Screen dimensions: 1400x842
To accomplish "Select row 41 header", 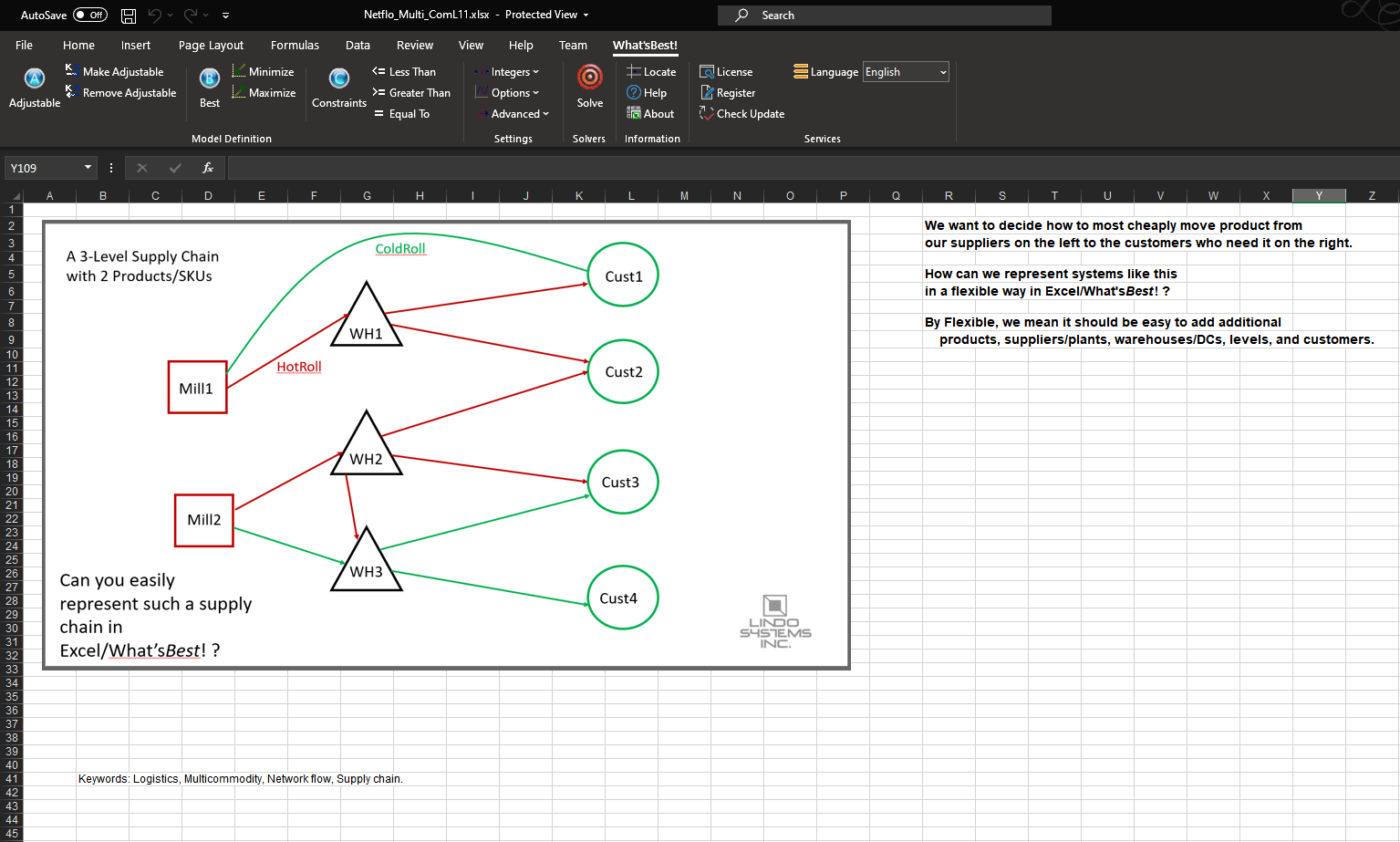I will (12, 779).
